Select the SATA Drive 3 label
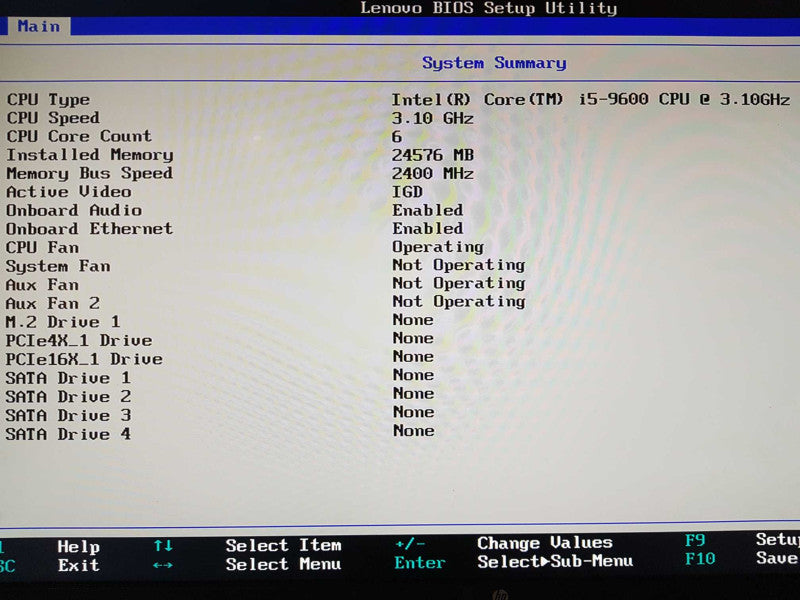 pyautogui.click(x=68, y=415)
